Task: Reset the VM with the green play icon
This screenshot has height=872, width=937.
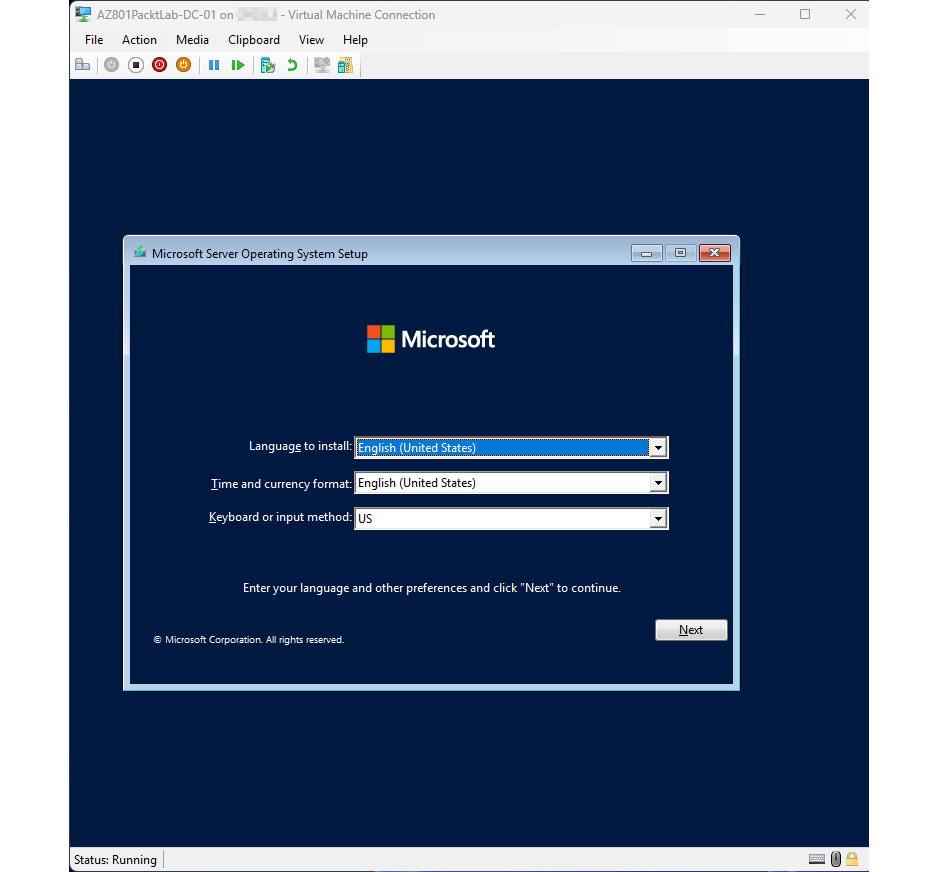Action: click(x=238, y=65)
